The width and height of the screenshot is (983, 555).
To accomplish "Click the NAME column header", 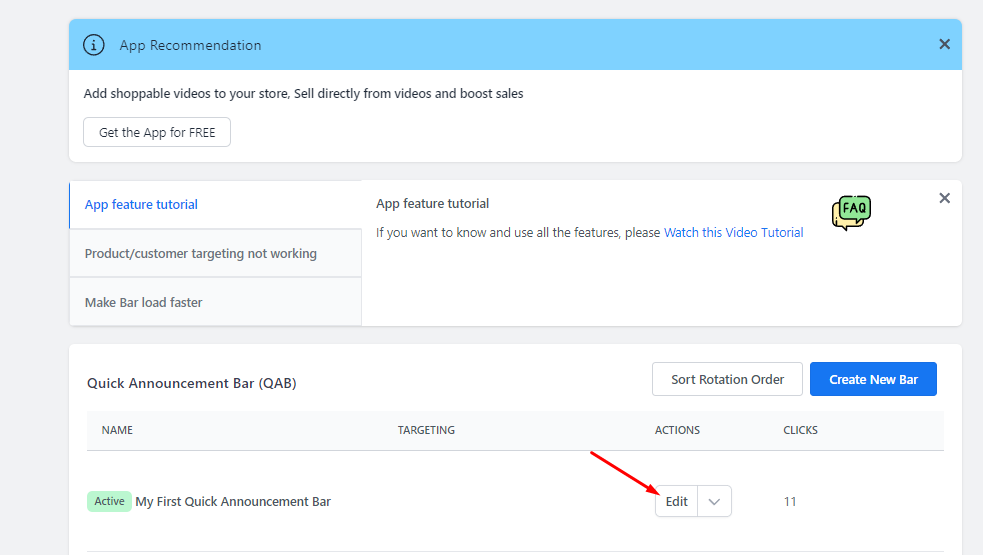I will 117,430.
